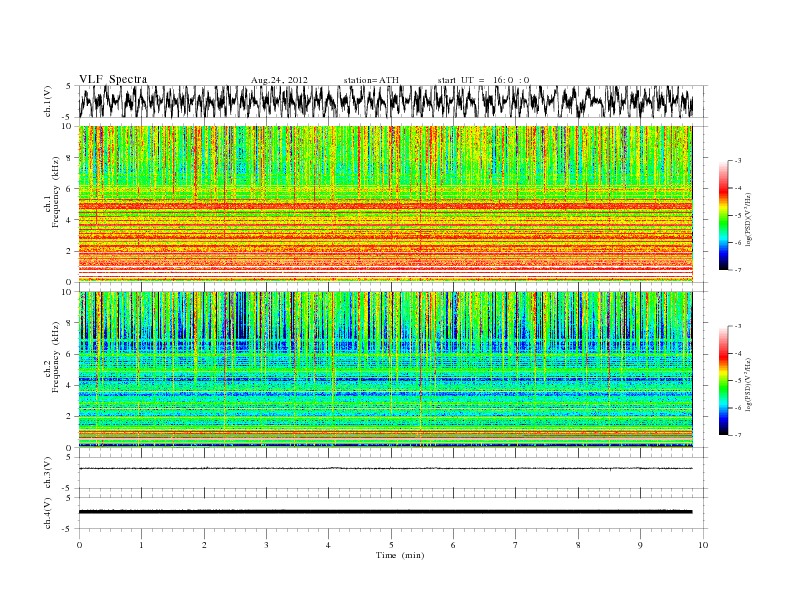Click the "-5" tick on ch.2 colorbar
This screenshot has width=792, height=612.
click(x=738, y=381)
